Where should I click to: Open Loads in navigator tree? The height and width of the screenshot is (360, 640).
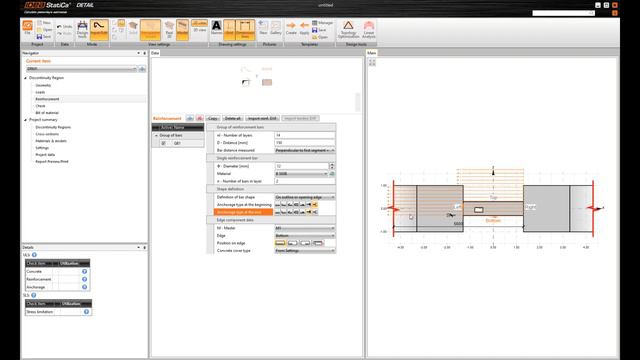[x=40, y=92]
